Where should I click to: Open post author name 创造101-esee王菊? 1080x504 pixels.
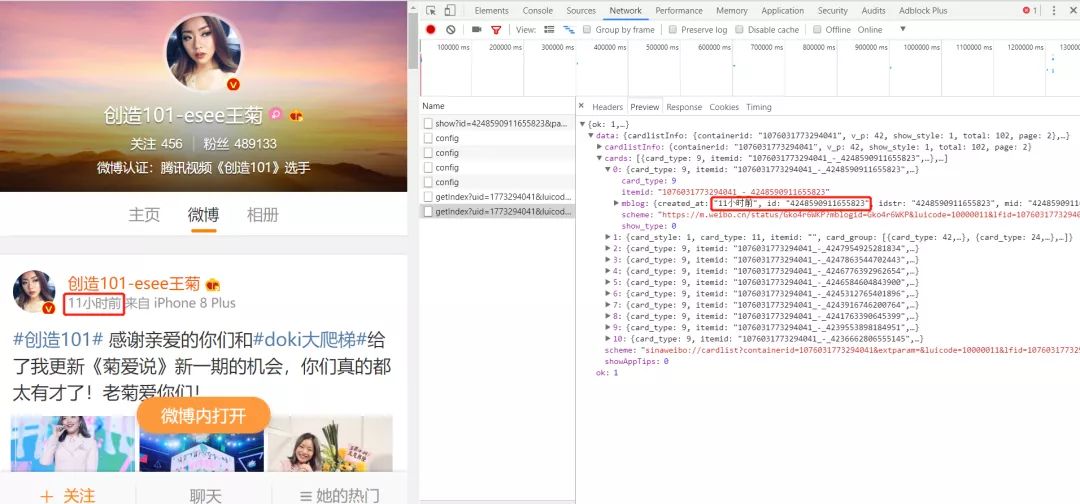pyautogui.click(x=134, y=283)
